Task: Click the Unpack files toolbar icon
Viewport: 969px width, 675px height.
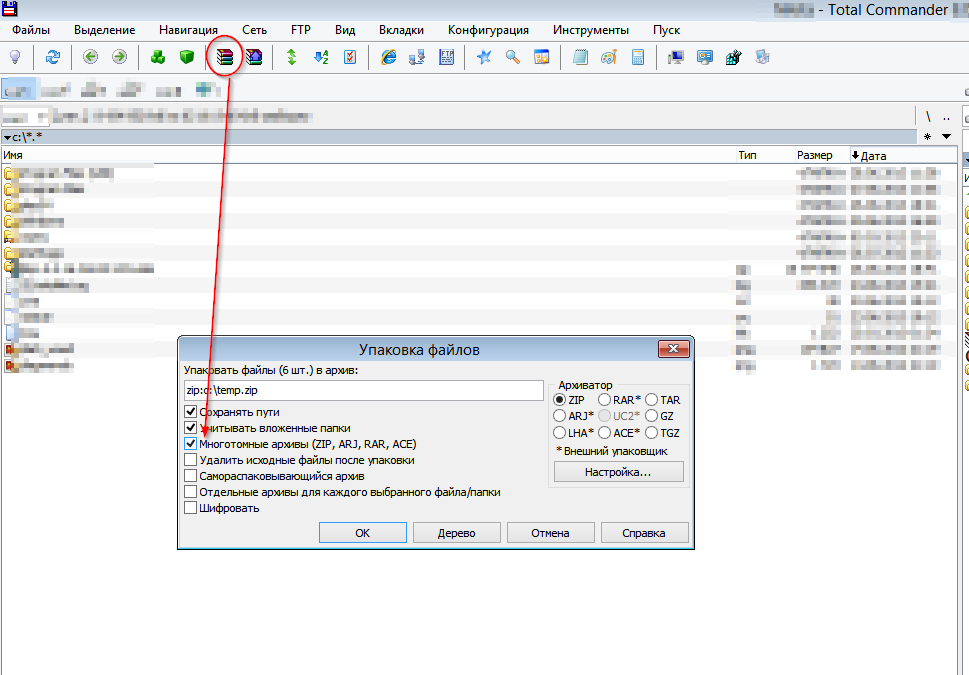Action: pos(254,58)
